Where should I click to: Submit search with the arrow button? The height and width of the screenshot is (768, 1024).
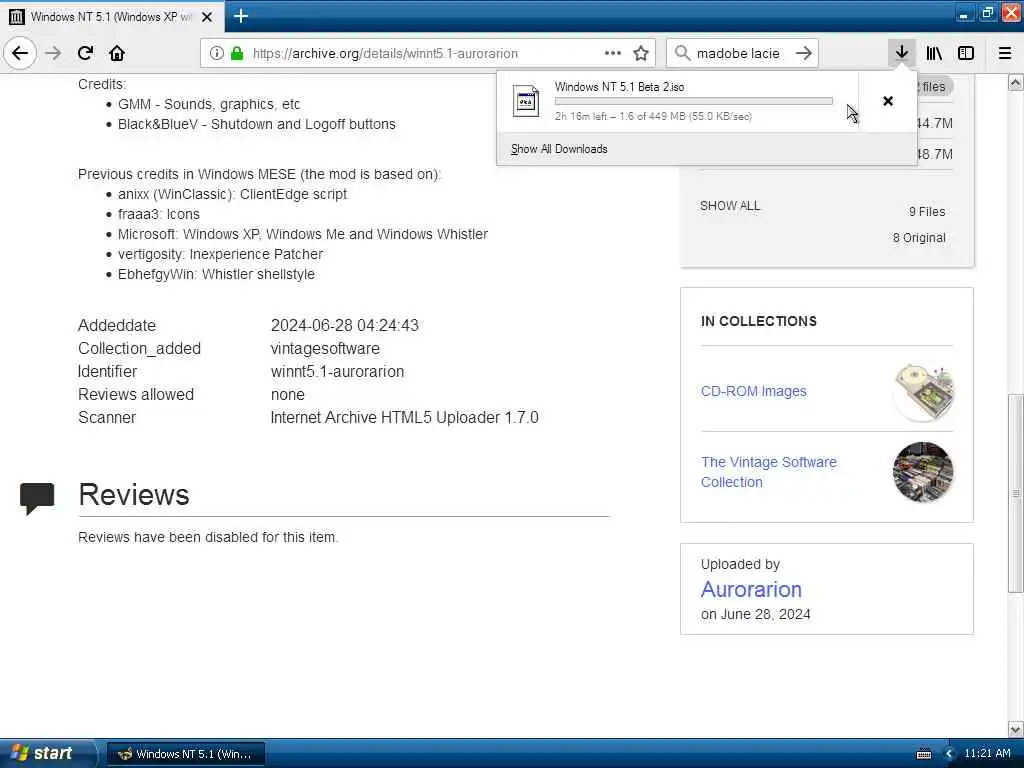point(804,53)
